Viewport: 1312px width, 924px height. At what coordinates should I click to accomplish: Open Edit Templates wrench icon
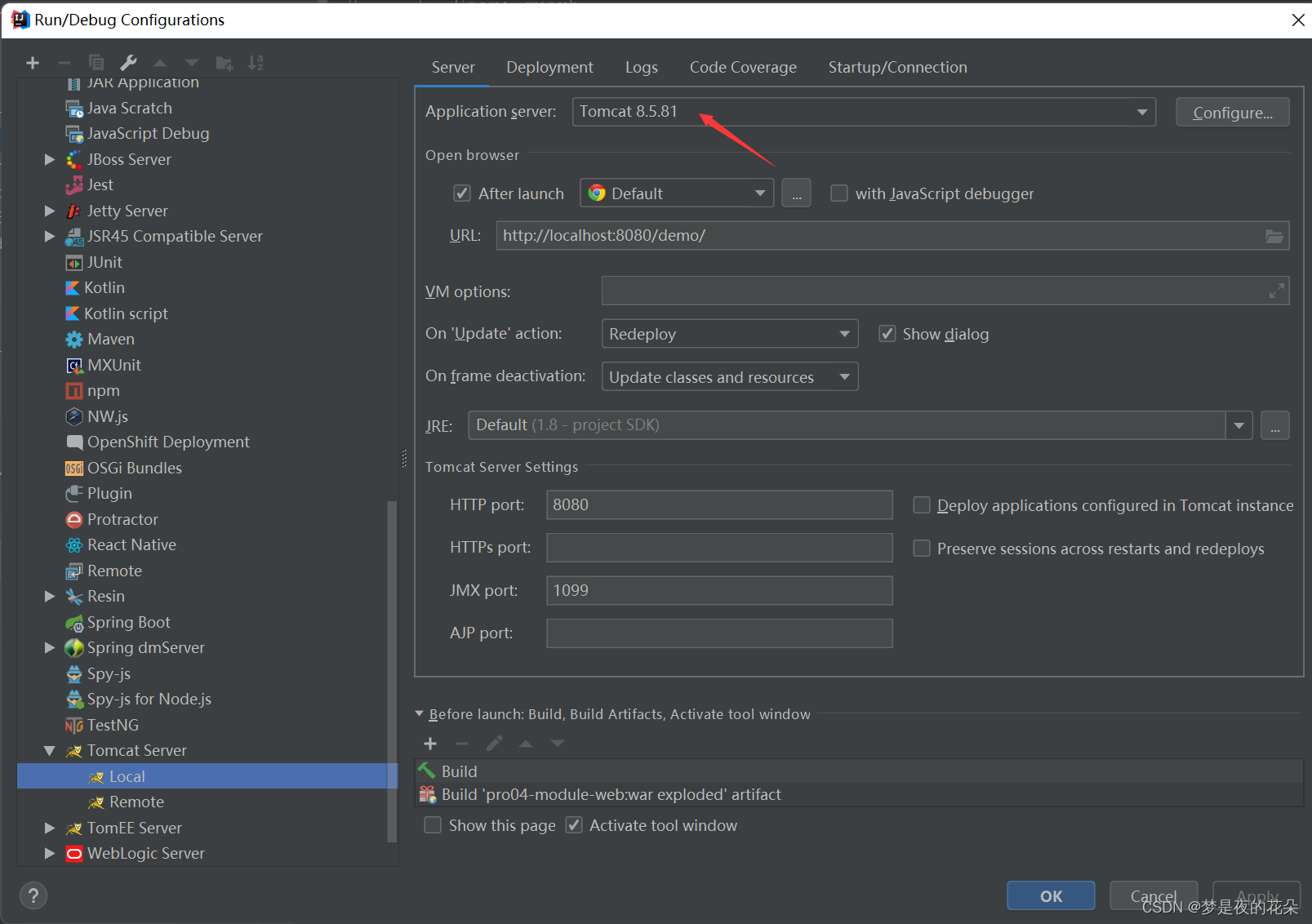point(128,63)
